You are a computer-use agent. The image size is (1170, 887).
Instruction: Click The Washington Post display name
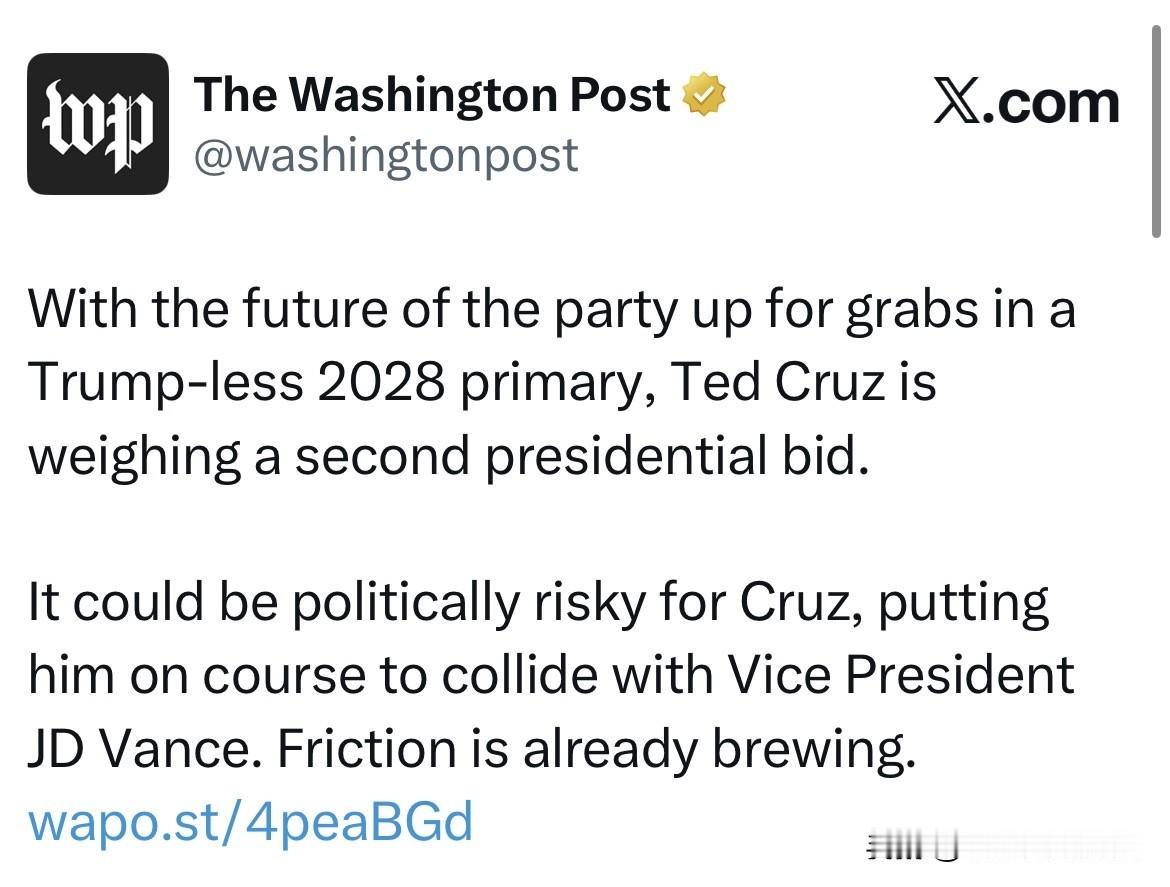(x=432, y=95)
